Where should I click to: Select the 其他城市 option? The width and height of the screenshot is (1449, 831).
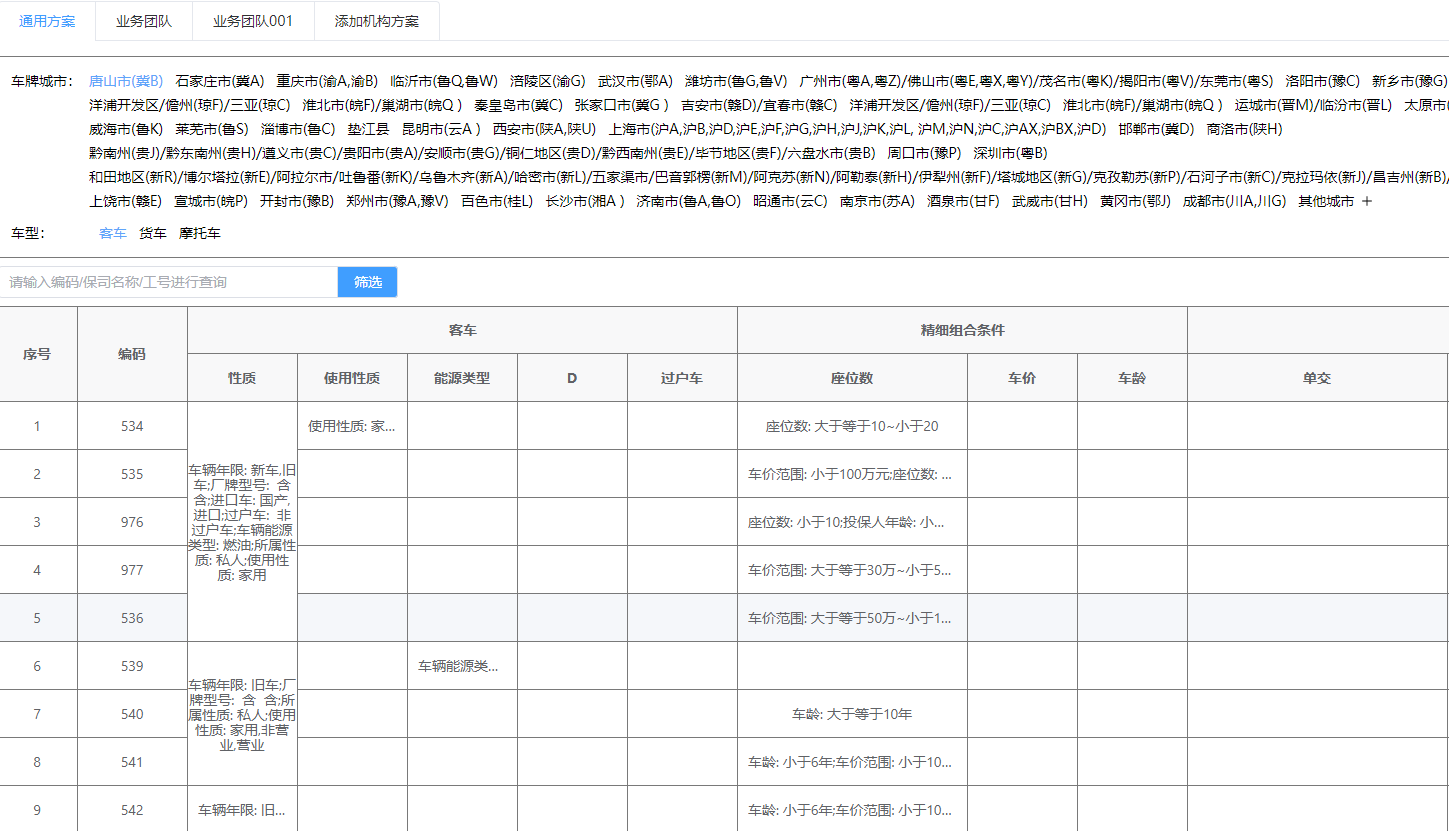1326,201
